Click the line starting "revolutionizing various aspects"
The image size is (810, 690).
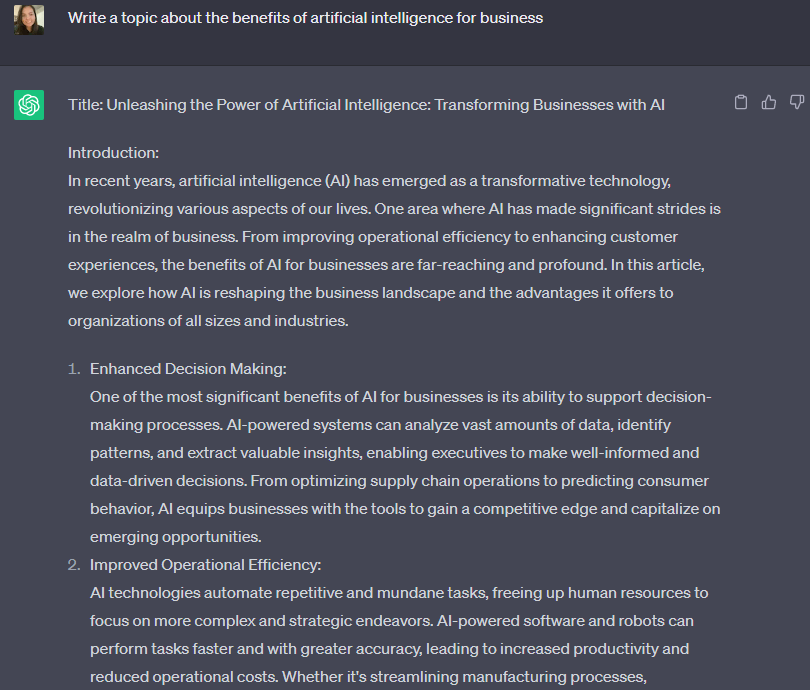pyautogui.click(x=394, y=209)
